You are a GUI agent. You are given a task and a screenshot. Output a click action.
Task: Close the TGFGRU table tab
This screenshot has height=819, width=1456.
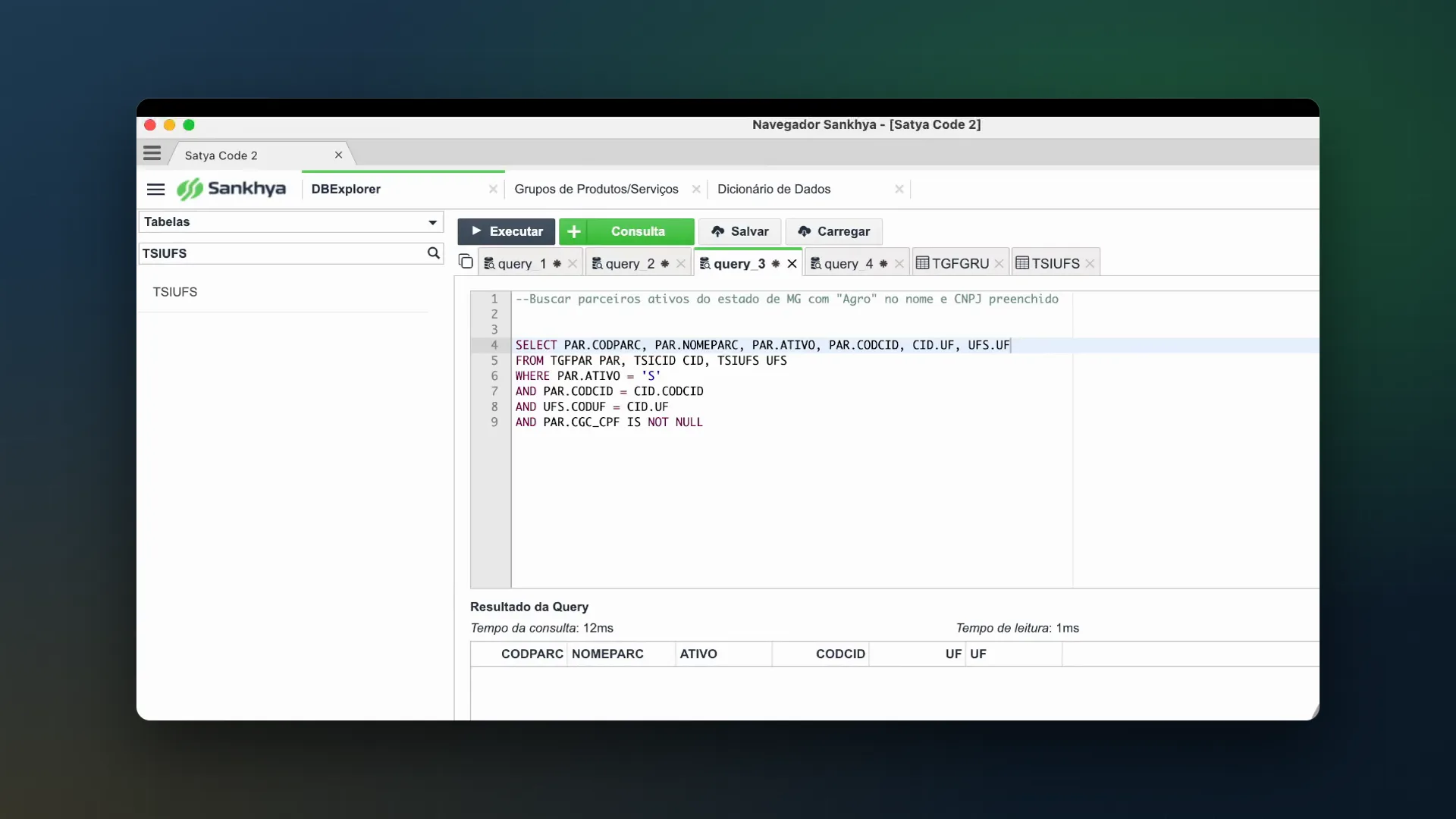999,264
